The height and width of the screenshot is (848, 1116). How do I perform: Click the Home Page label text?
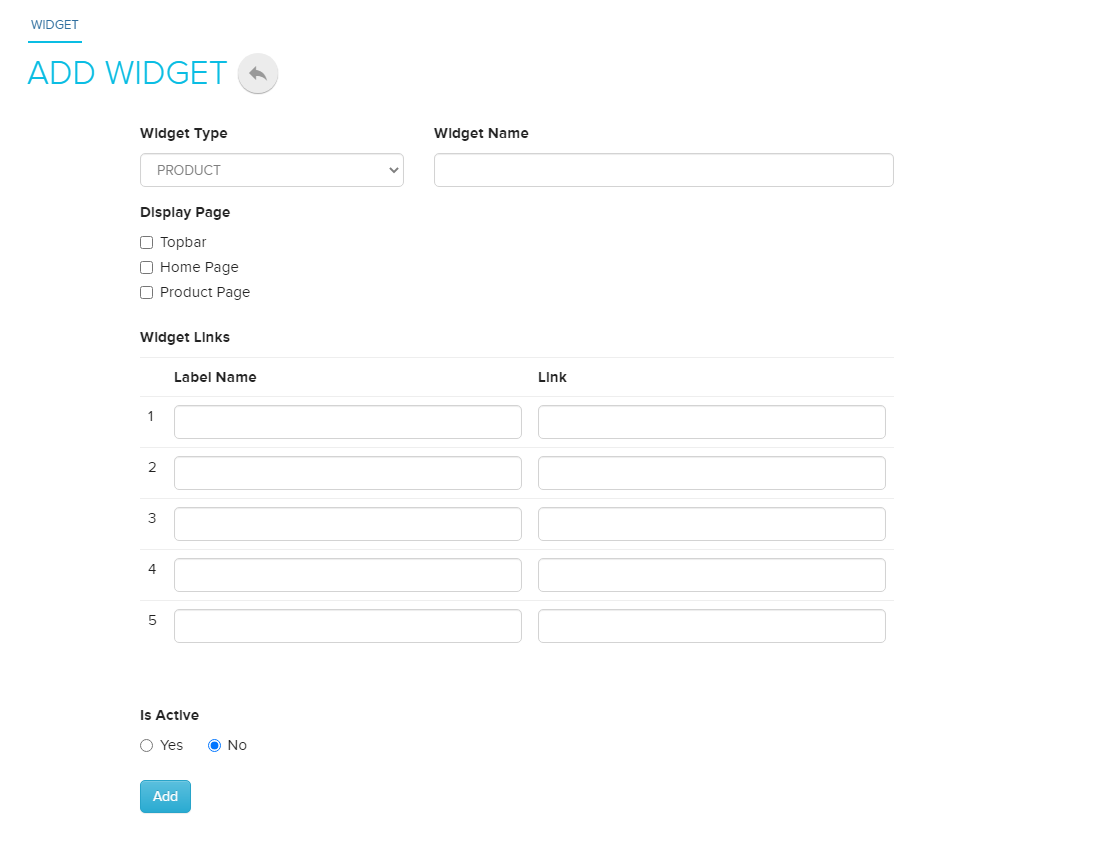coord(199,267)
